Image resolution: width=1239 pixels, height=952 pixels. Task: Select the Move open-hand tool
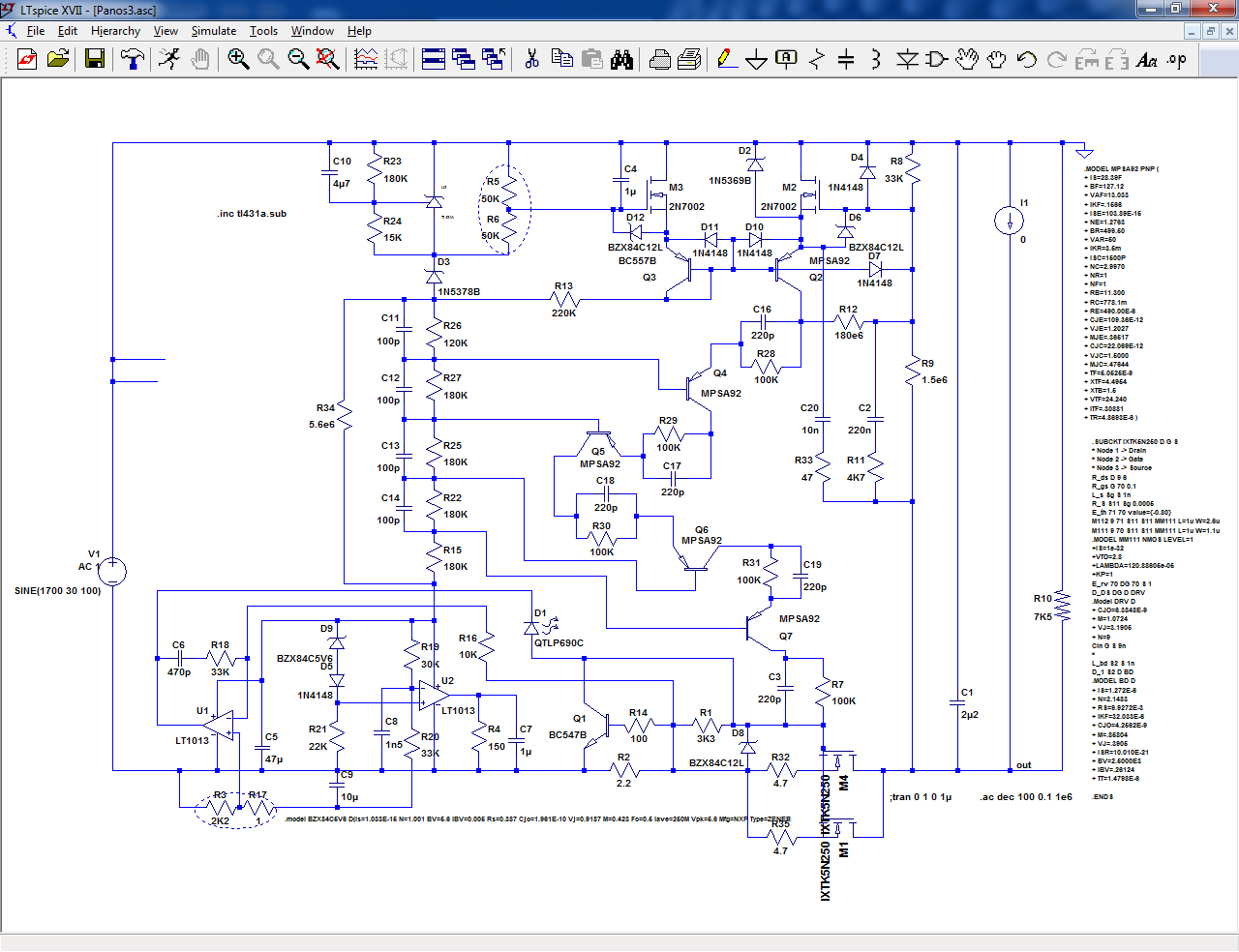[967, 60]
